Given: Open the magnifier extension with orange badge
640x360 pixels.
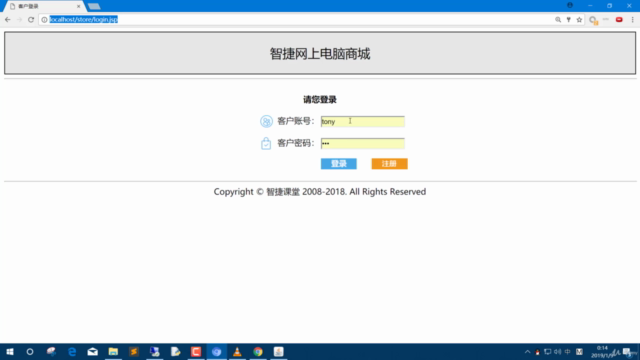Looking at the screenshot, I should click(x=593, y=20).
